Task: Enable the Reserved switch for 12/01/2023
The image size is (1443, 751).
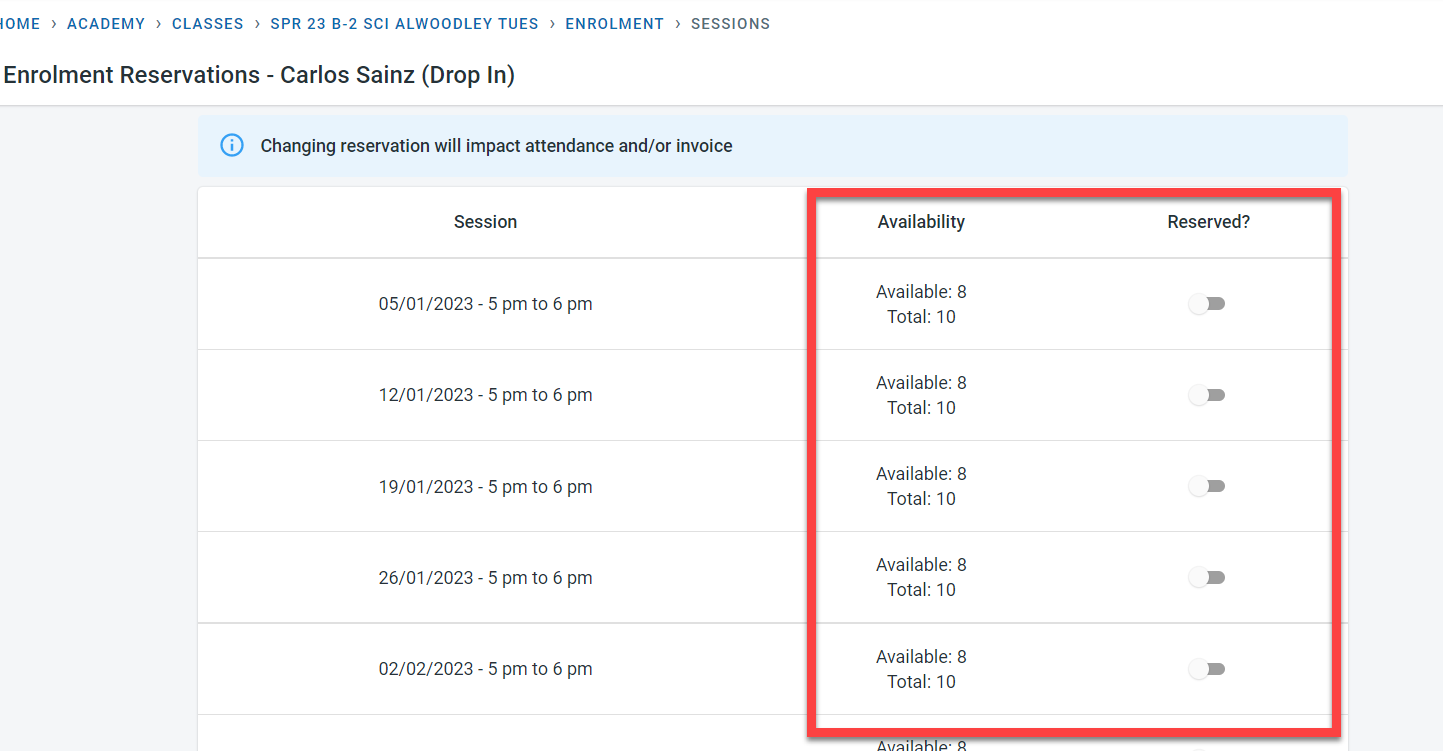Action: pos(1207,395)
